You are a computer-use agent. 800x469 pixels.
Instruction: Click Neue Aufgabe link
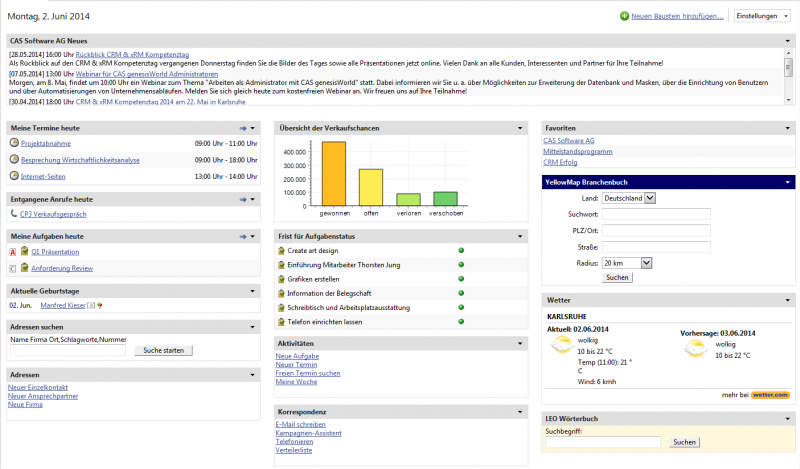(x=297, y=356)
